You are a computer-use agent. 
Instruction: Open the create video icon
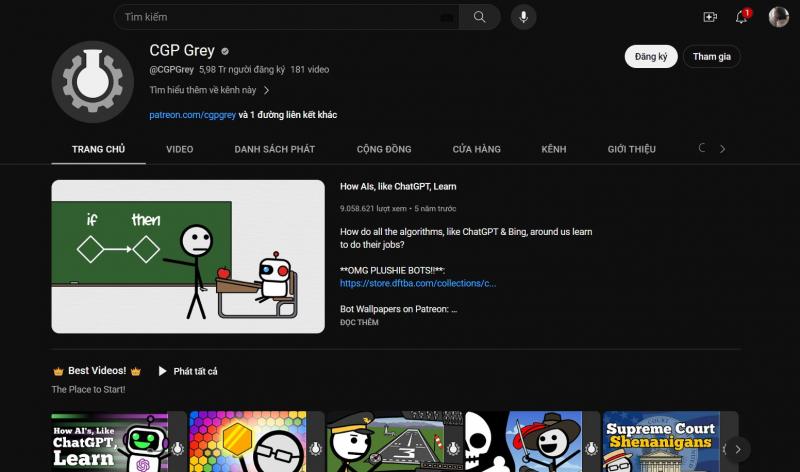(x=710, y=17)
